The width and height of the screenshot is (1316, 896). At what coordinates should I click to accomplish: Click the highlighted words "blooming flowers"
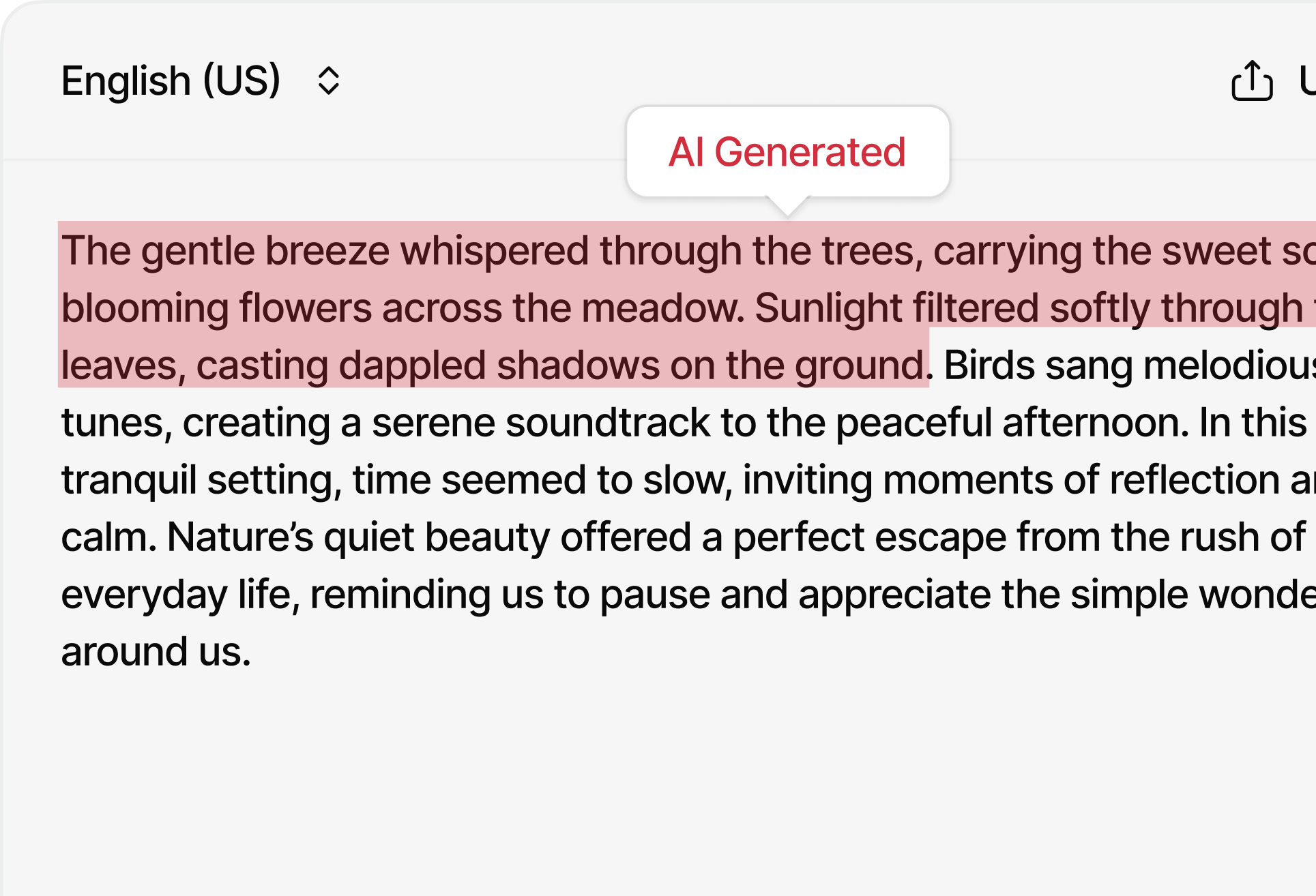click(x=216, y=308)
